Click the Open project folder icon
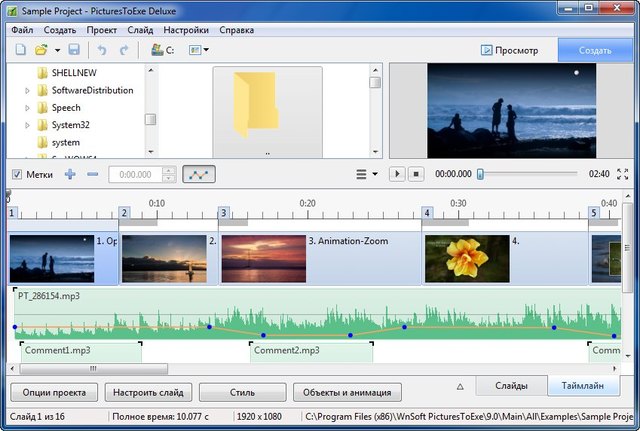This screenshot has width=640, height=431. pos(41,49)
